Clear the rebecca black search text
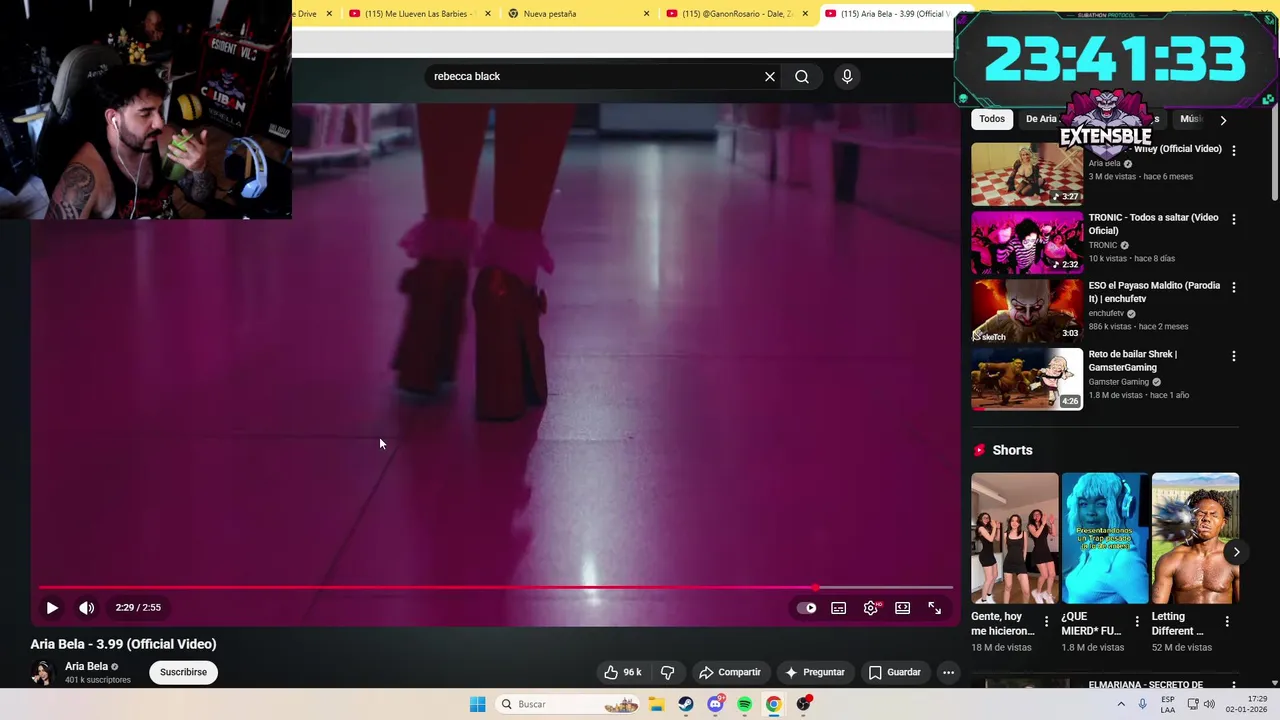The image size is (1280, 720). point(770,77)
